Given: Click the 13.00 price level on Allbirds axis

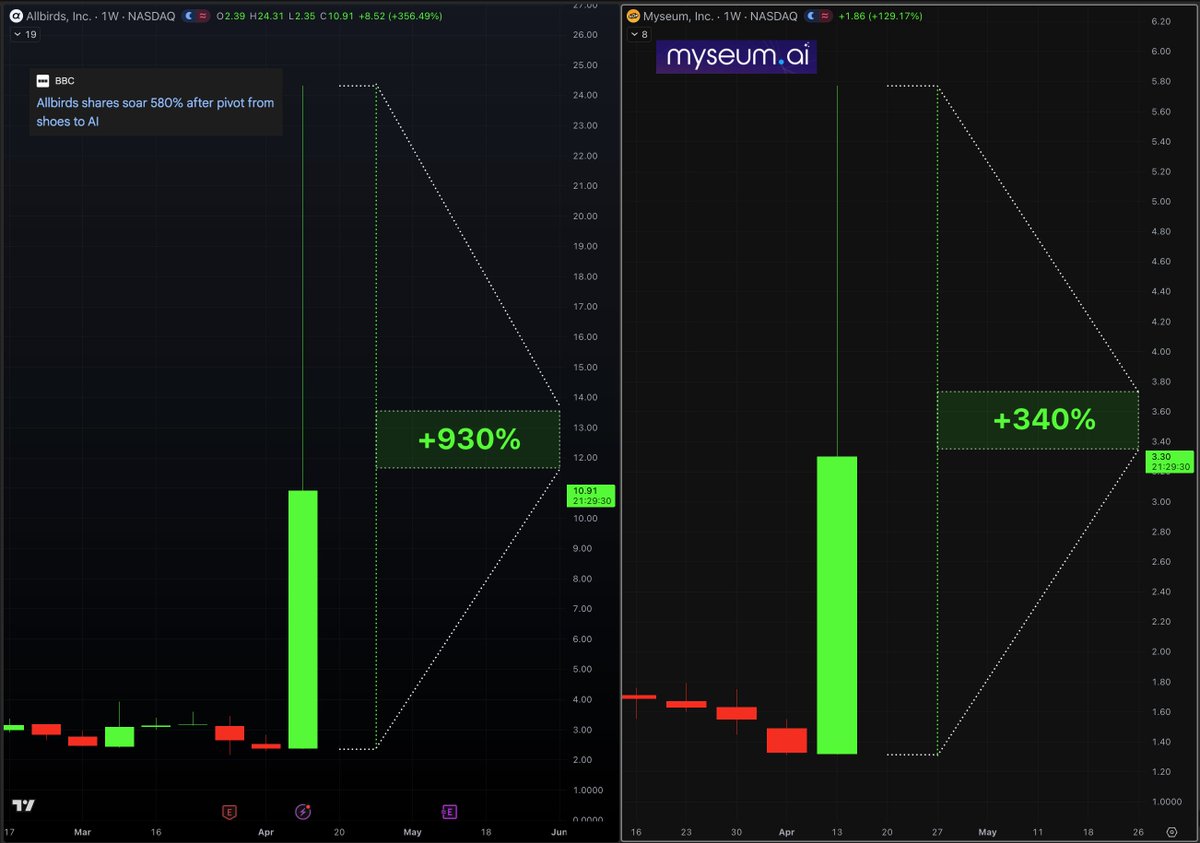Looking at the screenshot, I should pos(583,428).
